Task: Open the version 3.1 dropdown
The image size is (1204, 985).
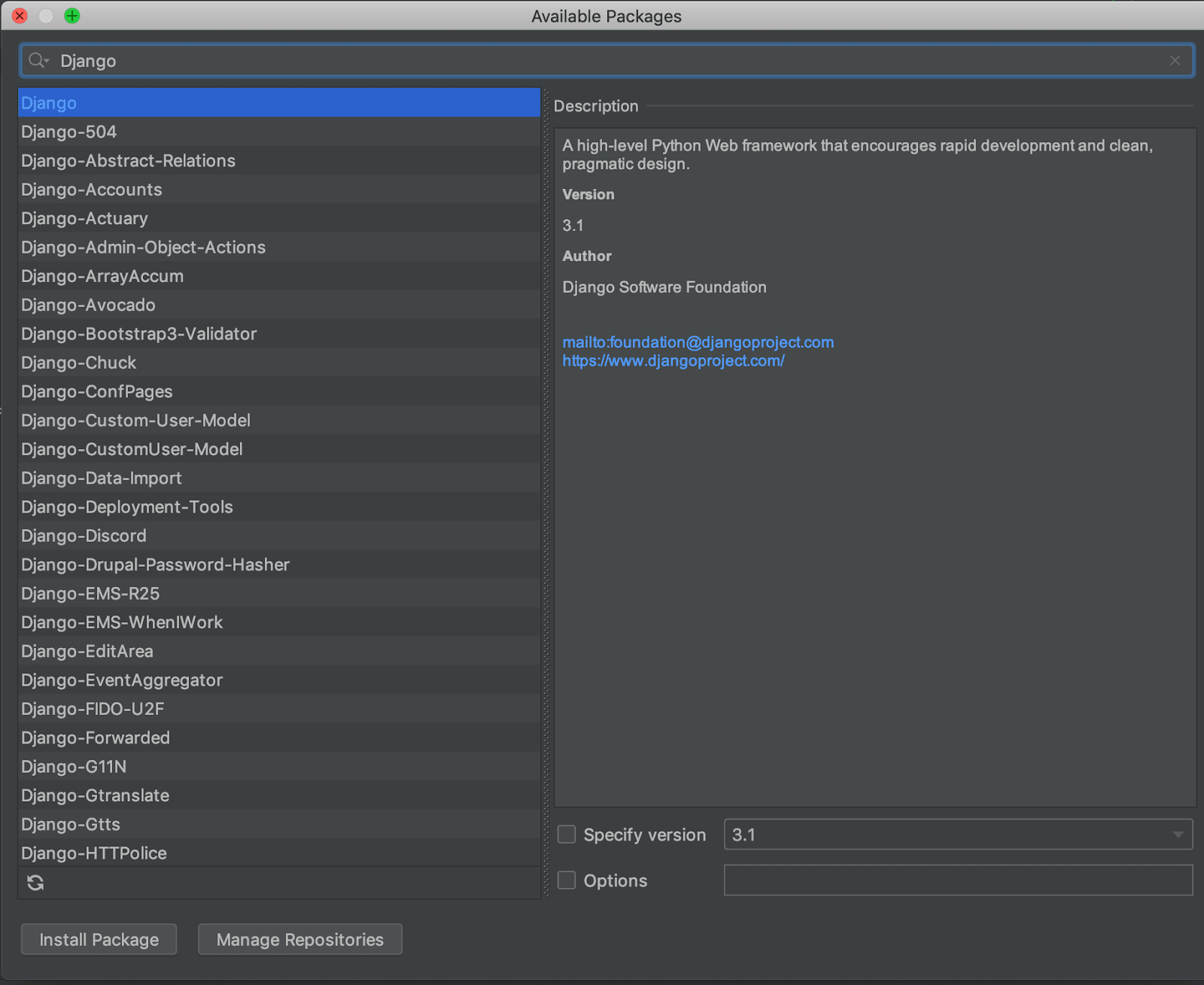Action: coord(958,835)
